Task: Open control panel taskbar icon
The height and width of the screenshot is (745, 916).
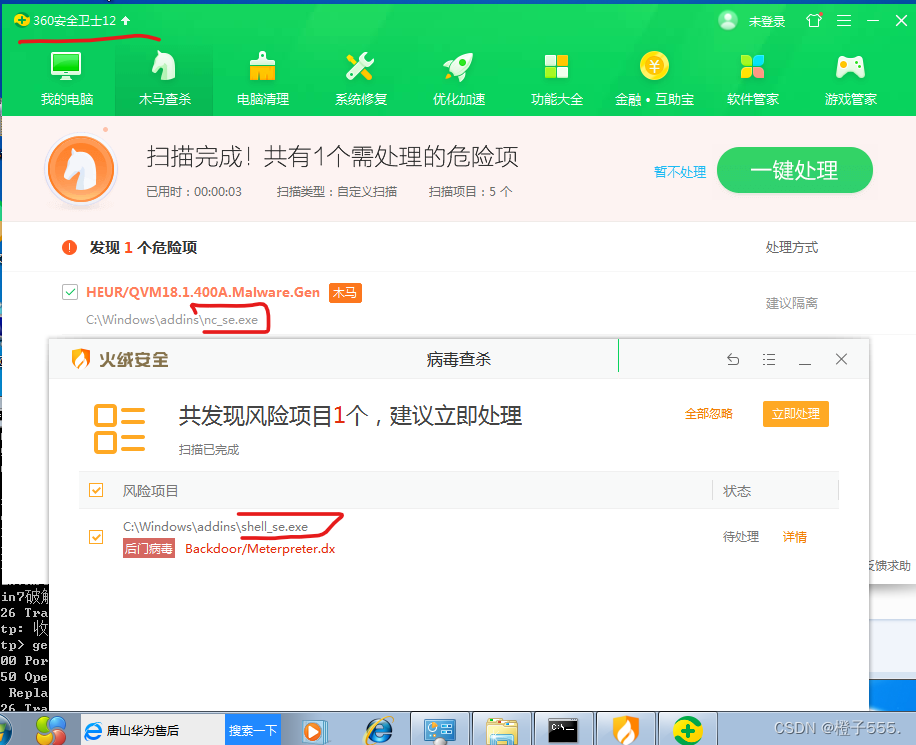Action: pos(440,730)
